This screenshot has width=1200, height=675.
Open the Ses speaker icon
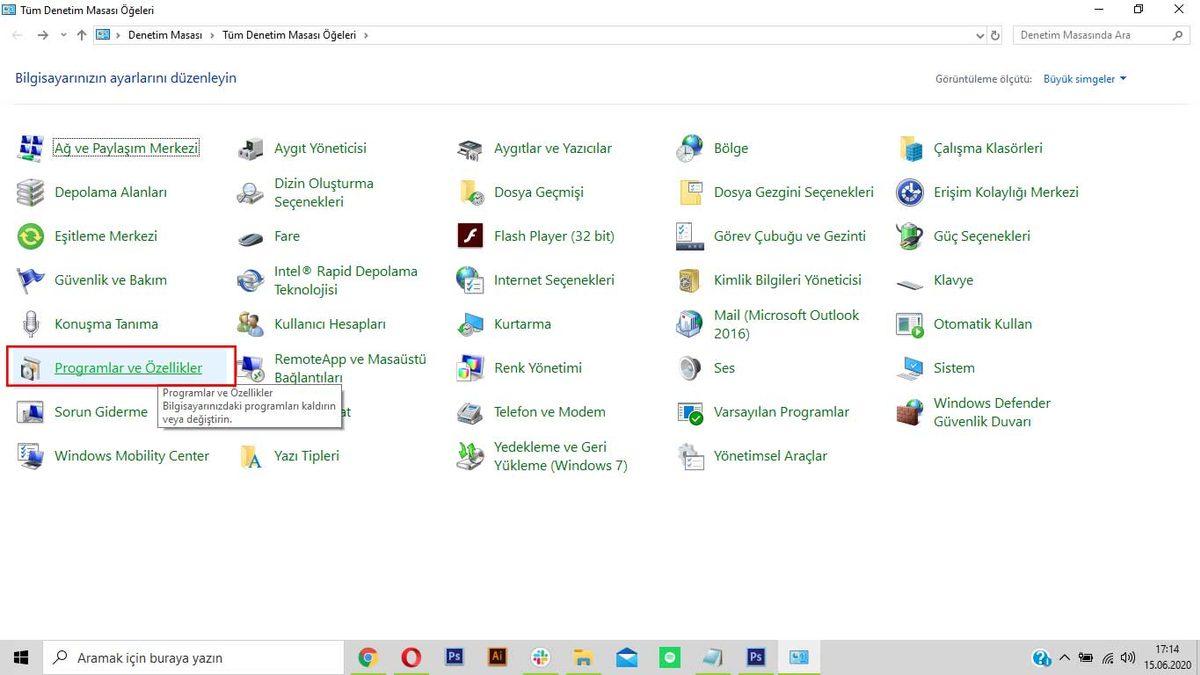[690, 368]
